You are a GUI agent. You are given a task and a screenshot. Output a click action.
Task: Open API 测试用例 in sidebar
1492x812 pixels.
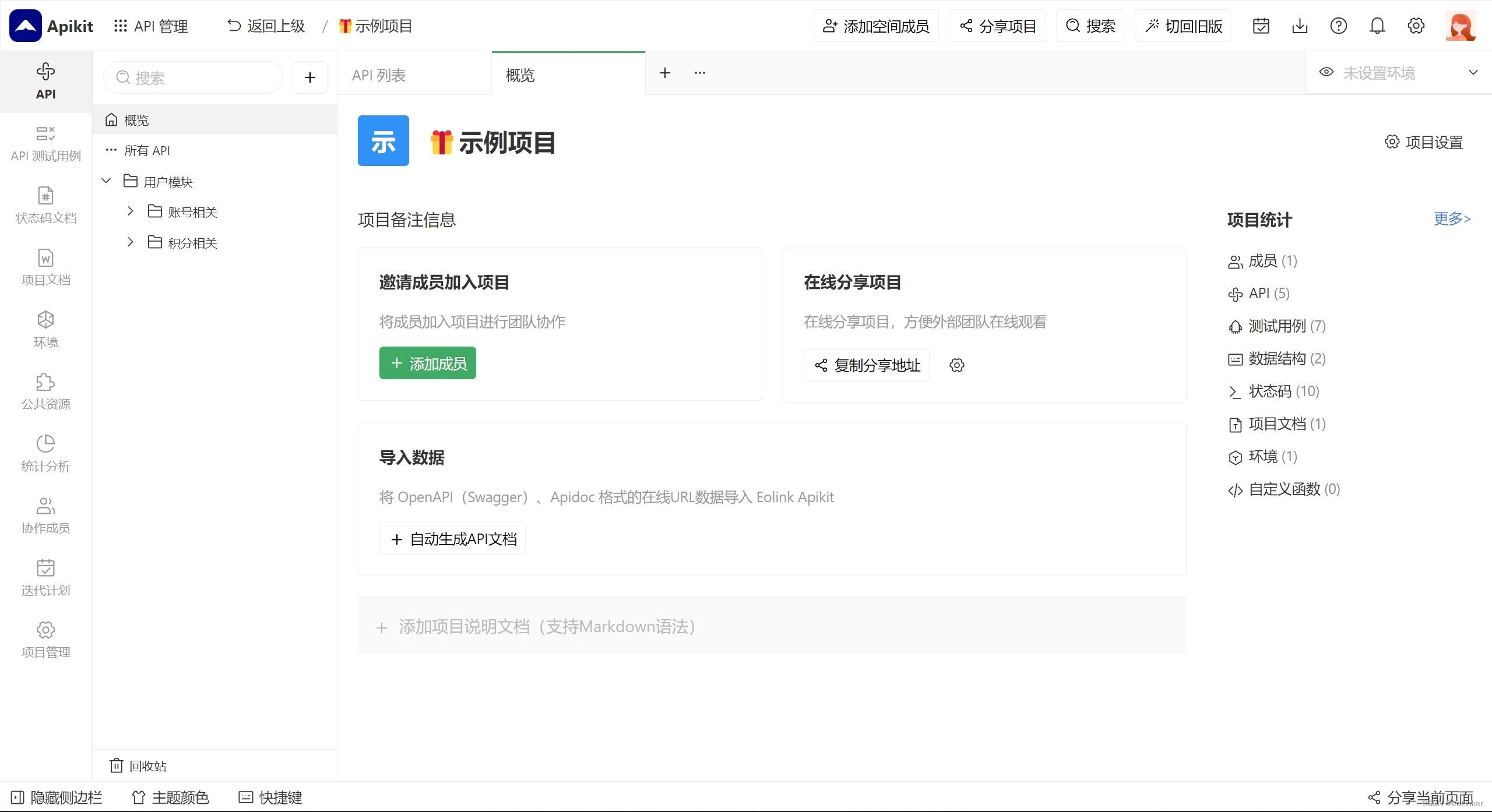pos(45,143)
